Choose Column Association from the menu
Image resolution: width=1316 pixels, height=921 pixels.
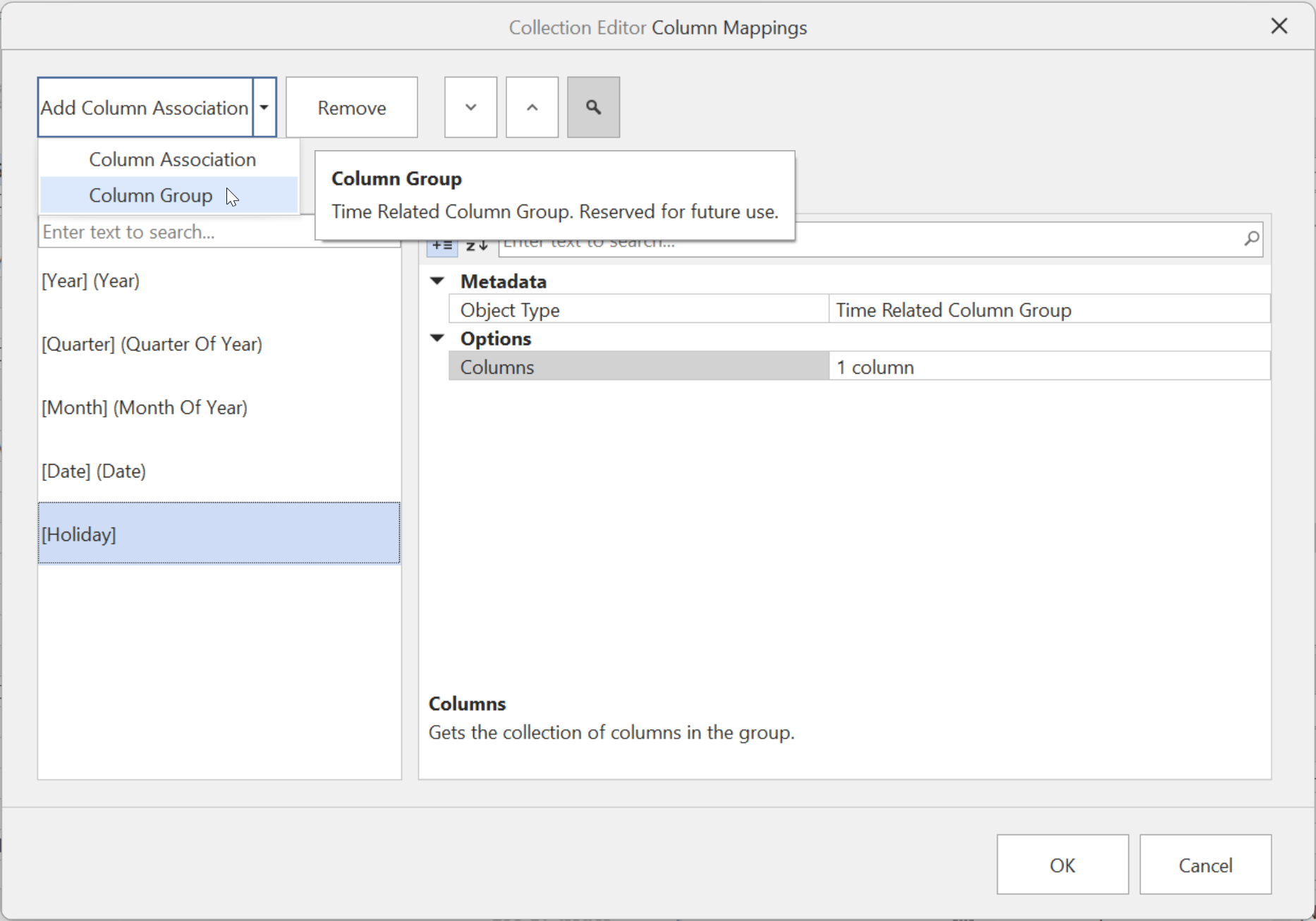click(x=171, y=159)
